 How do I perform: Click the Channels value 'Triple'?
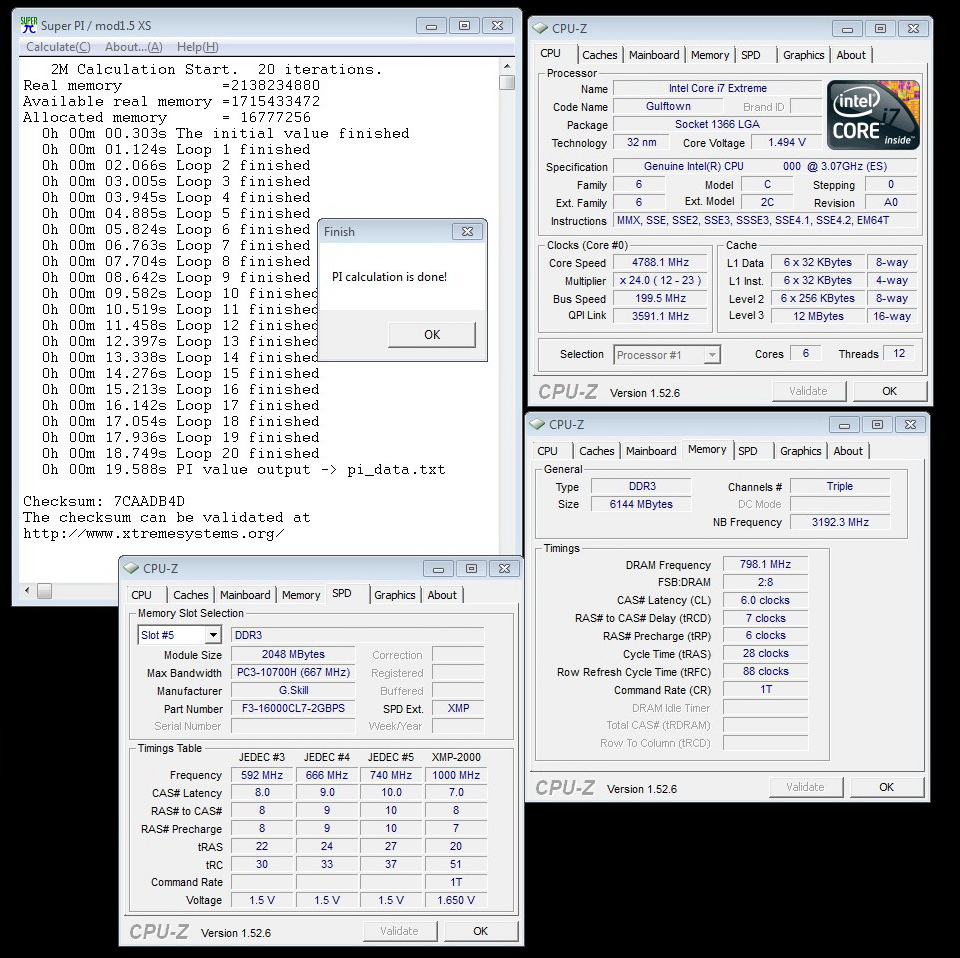click(840, 487)
